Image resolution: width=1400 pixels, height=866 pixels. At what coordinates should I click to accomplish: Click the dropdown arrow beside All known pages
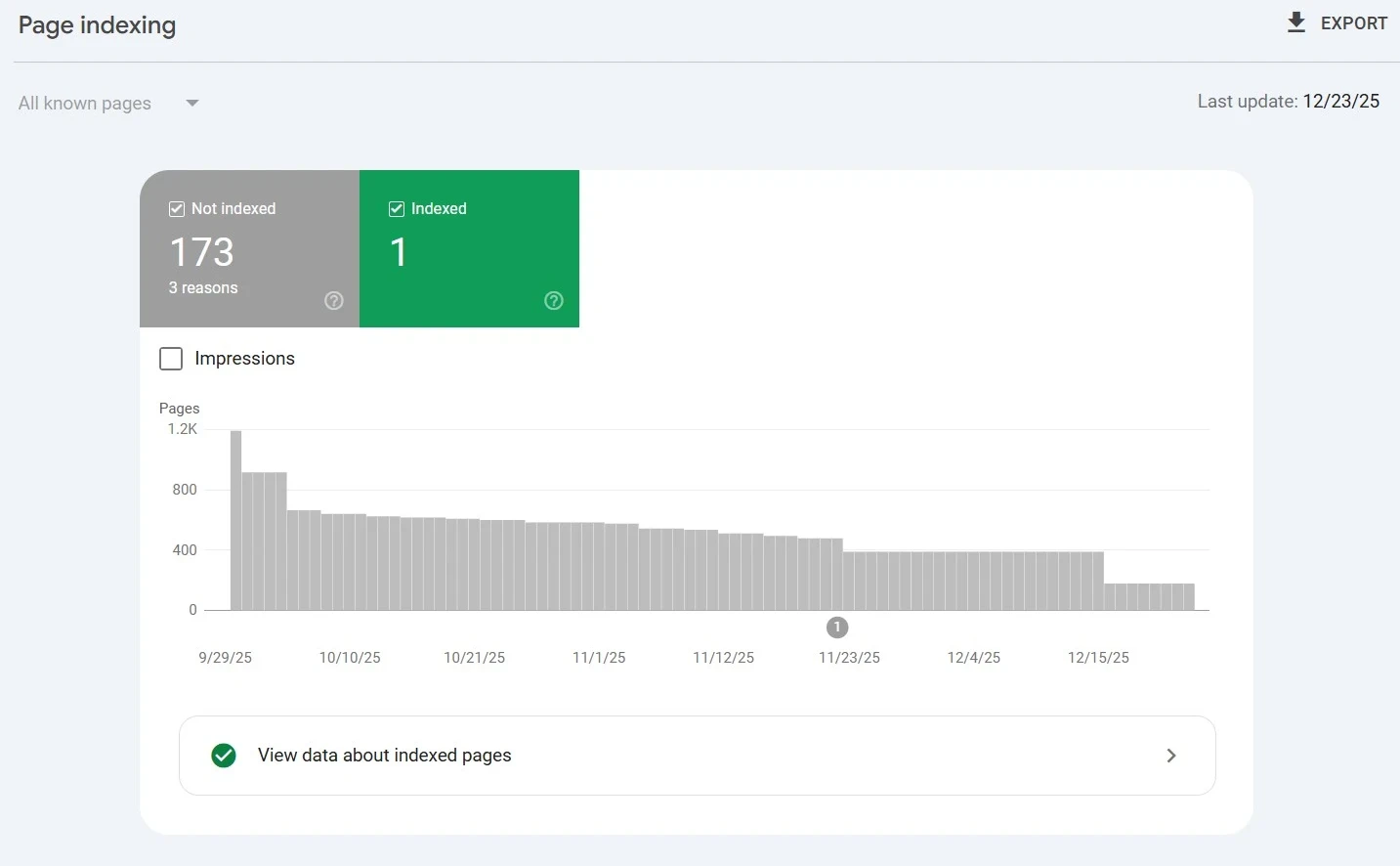click(191, 103)
